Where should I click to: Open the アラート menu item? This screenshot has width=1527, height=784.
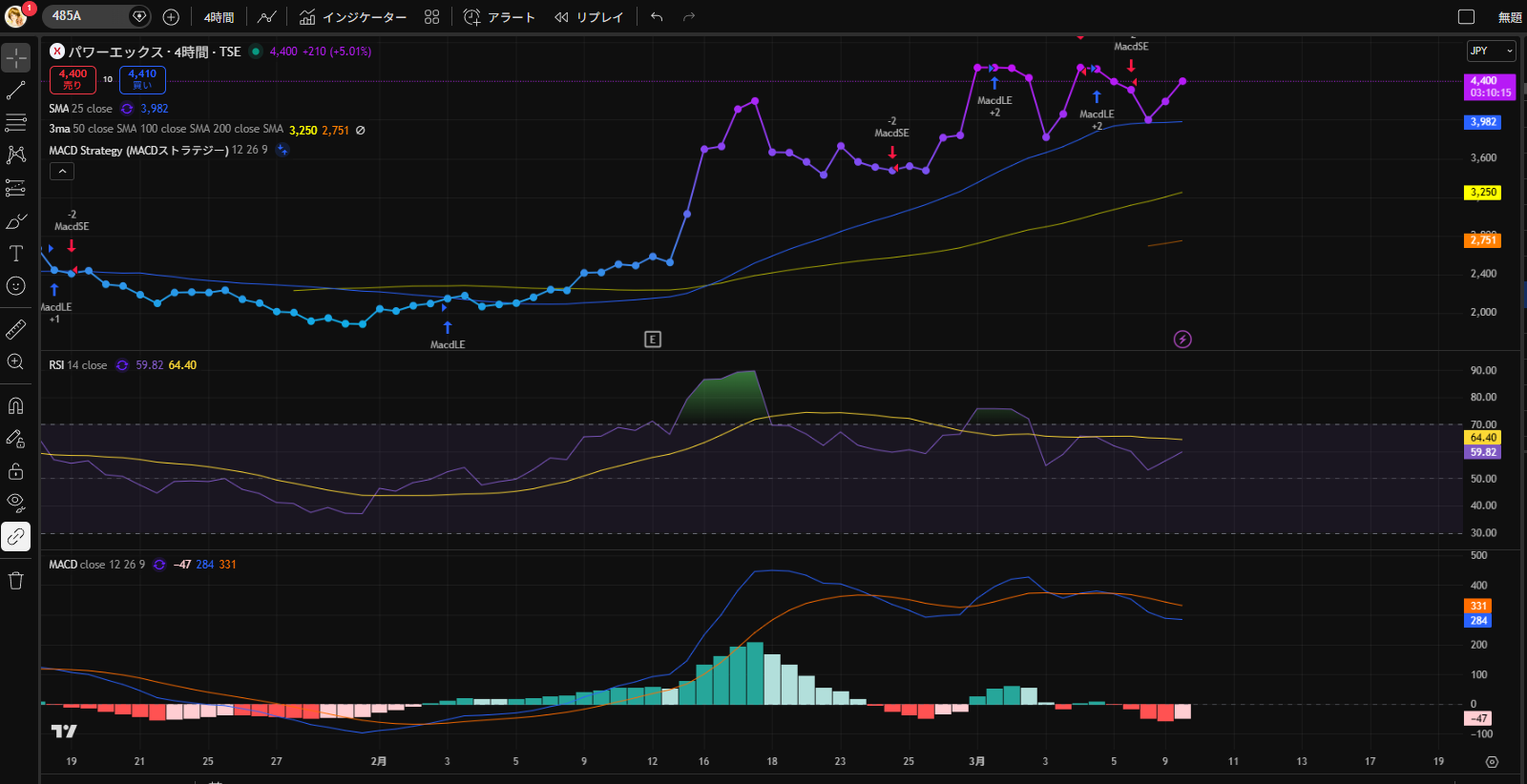[499, 17]
